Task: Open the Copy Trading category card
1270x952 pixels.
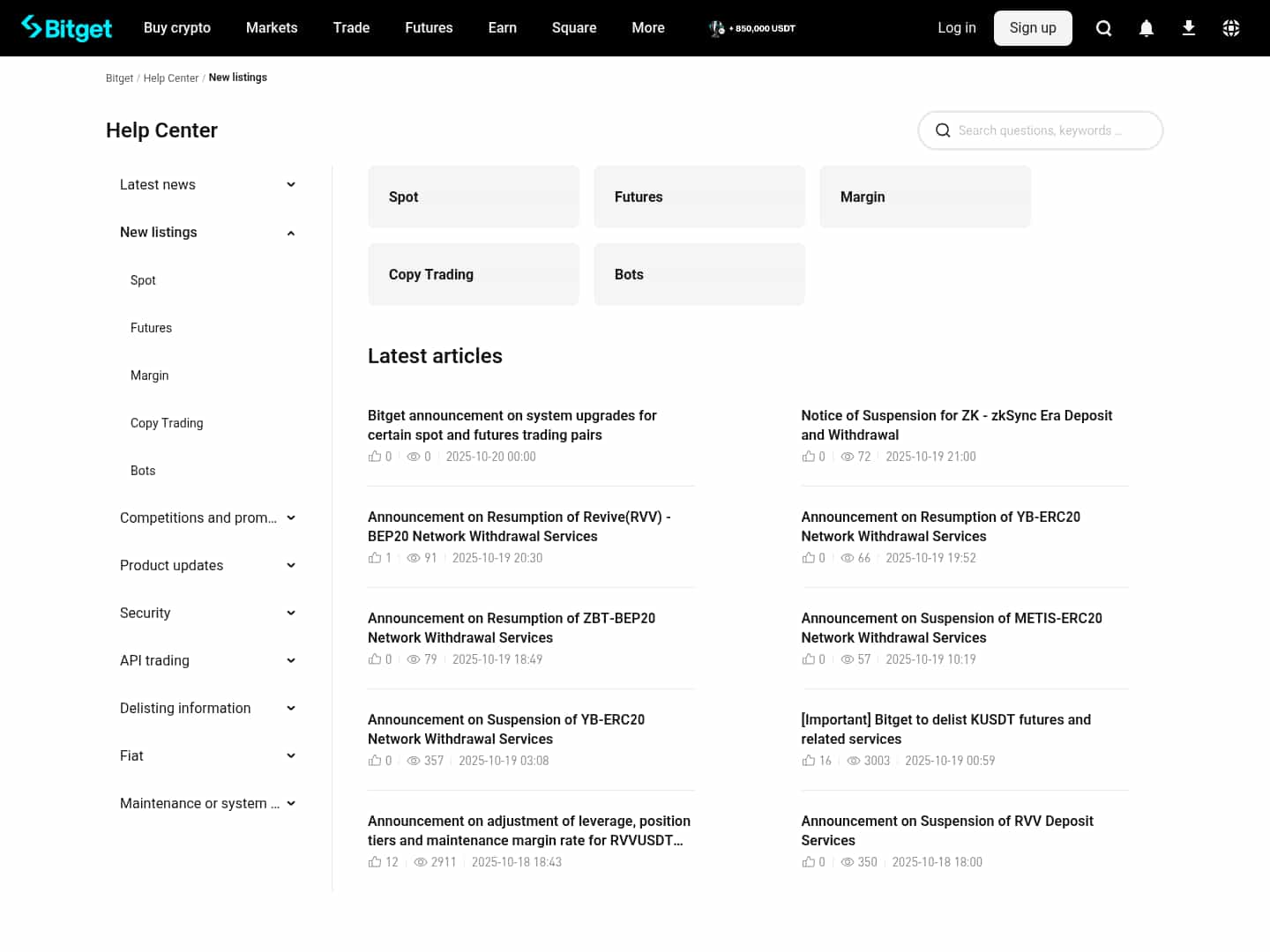Action: tap(474, 274)
